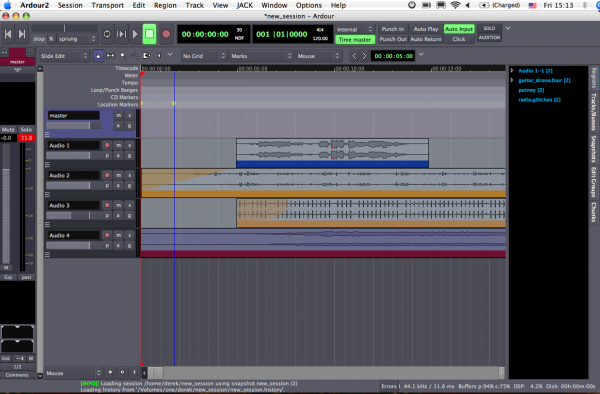Viewport: 600px width, 394px height.
Task: Click nudge clock 00:00:05:00
Action: pos(393,56)
